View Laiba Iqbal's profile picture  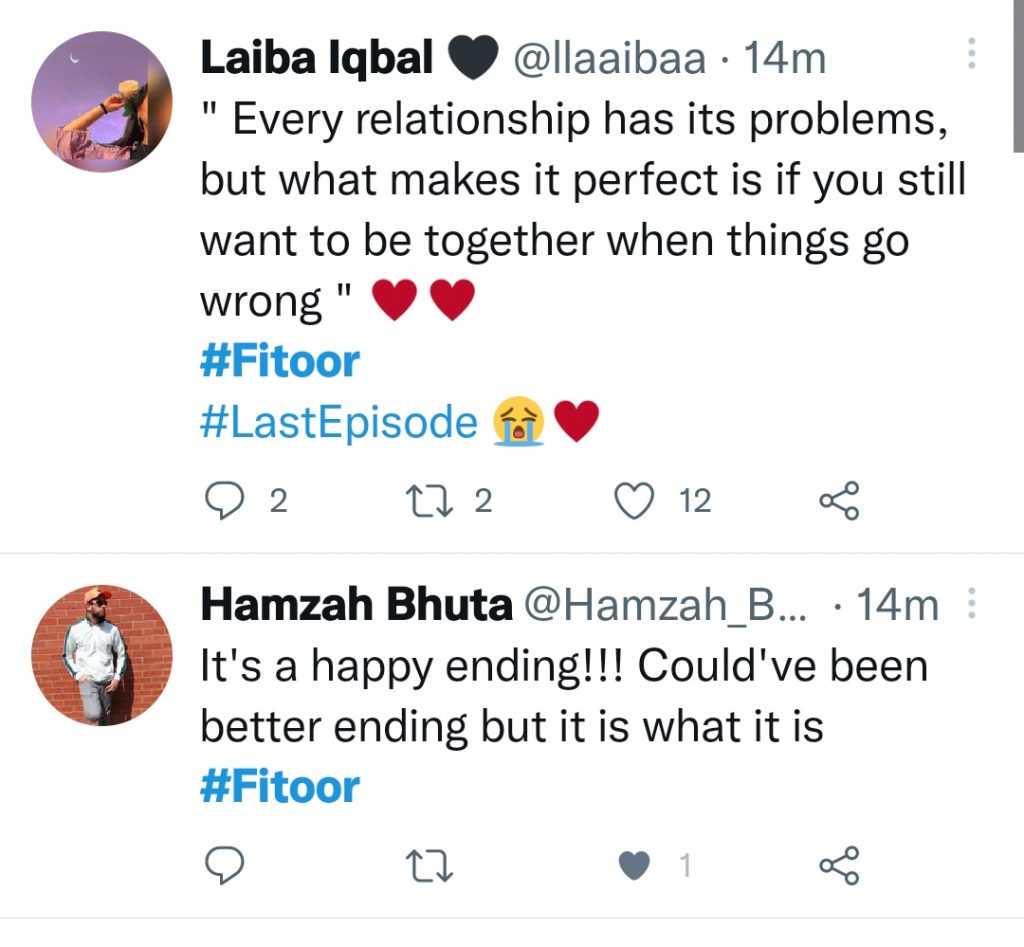[x=102, y=102]
